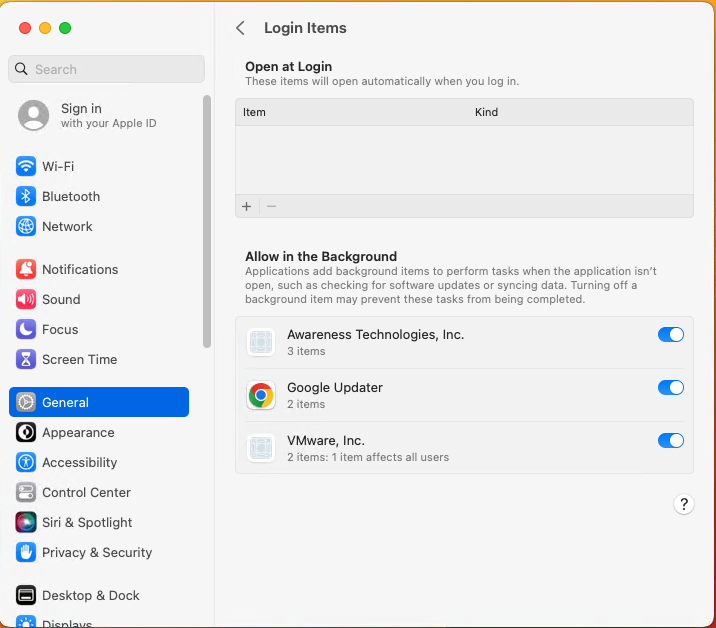Click the Awareness Technologies app icon
This screenshot has width=716, height=628.
pos(261,342)
